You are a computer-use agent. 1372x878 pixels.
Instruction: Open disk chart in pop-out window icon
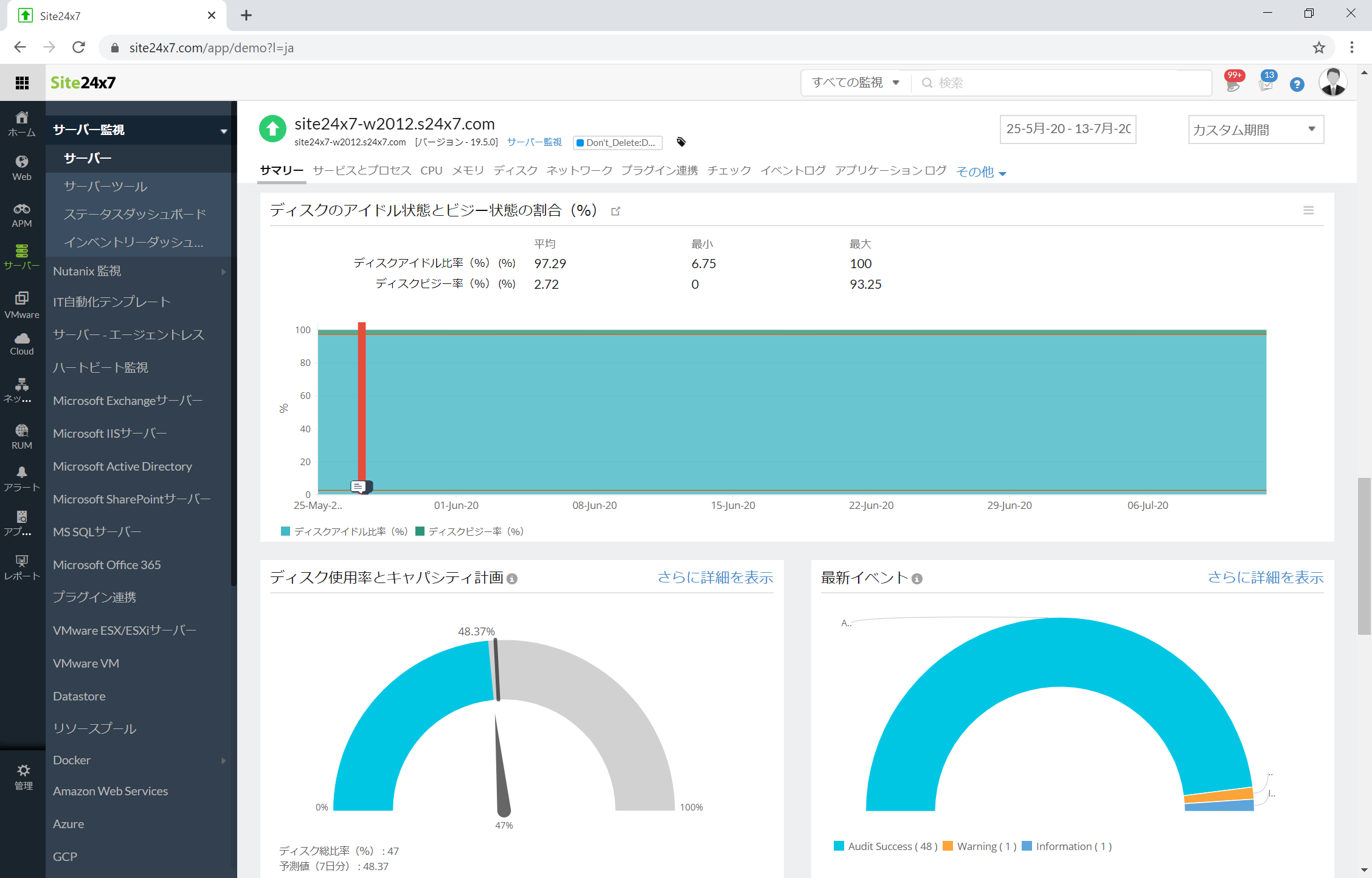[615, 211]
